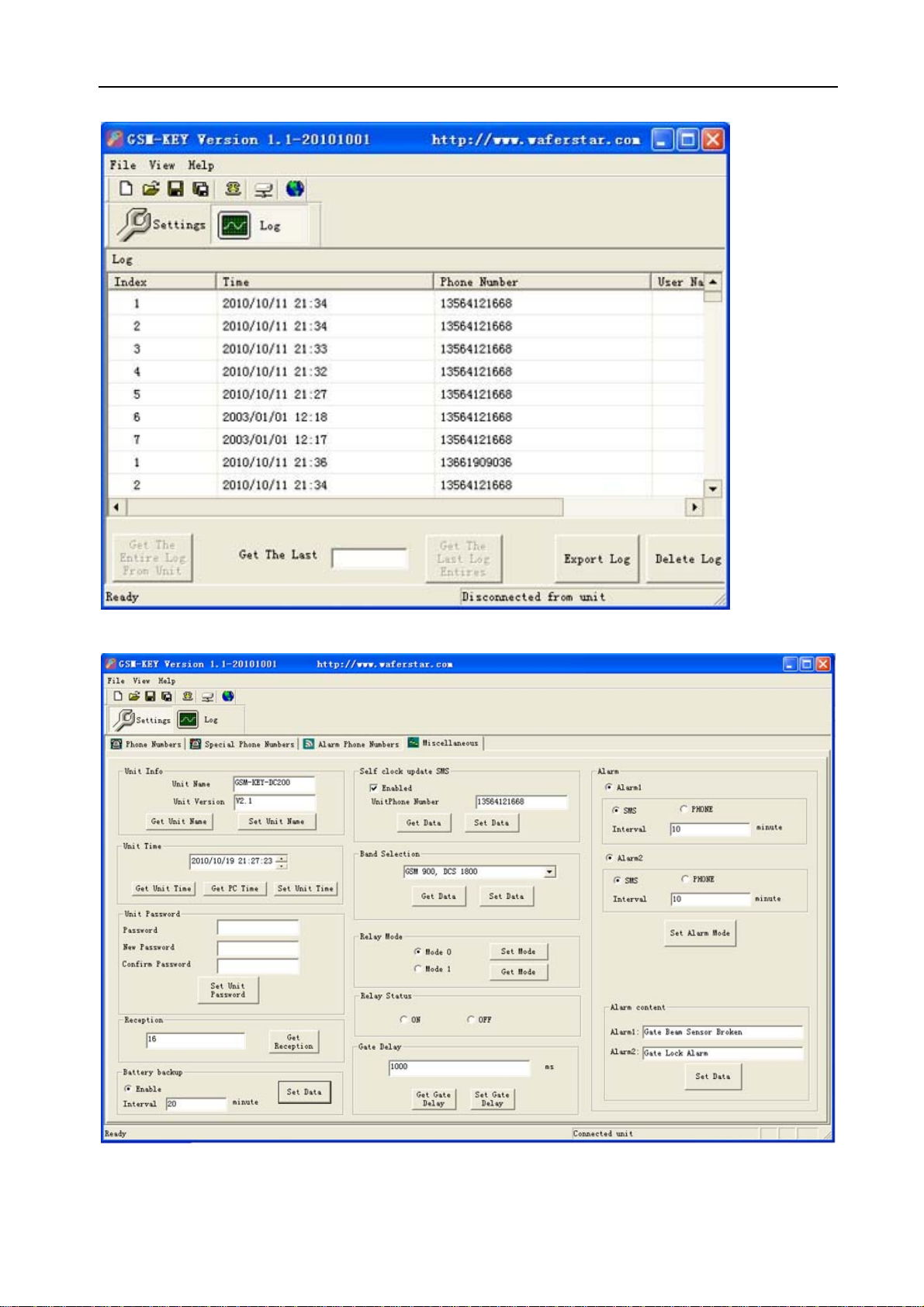Click Set Mode button
The height and width of the screenshot is (1307, 924).
(518, 952)
